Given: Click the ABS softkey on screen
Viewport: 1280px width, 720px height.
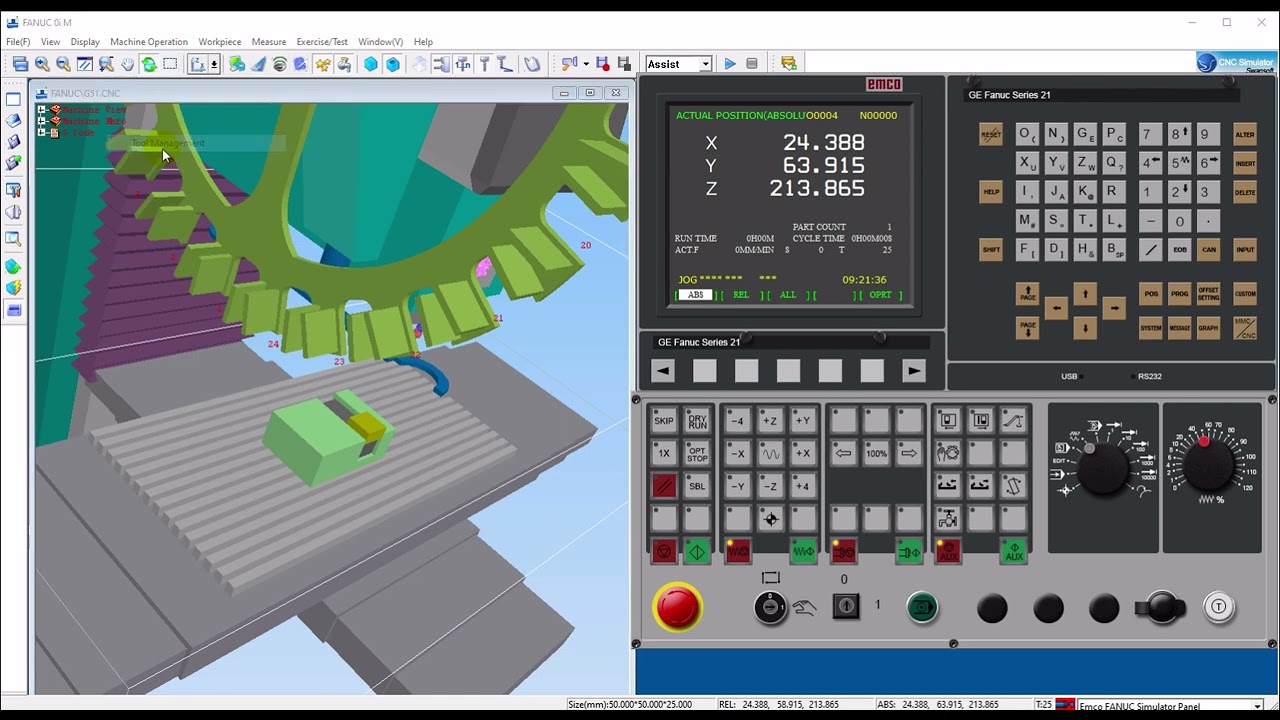Looking at the screenshot, I should 695,295.
